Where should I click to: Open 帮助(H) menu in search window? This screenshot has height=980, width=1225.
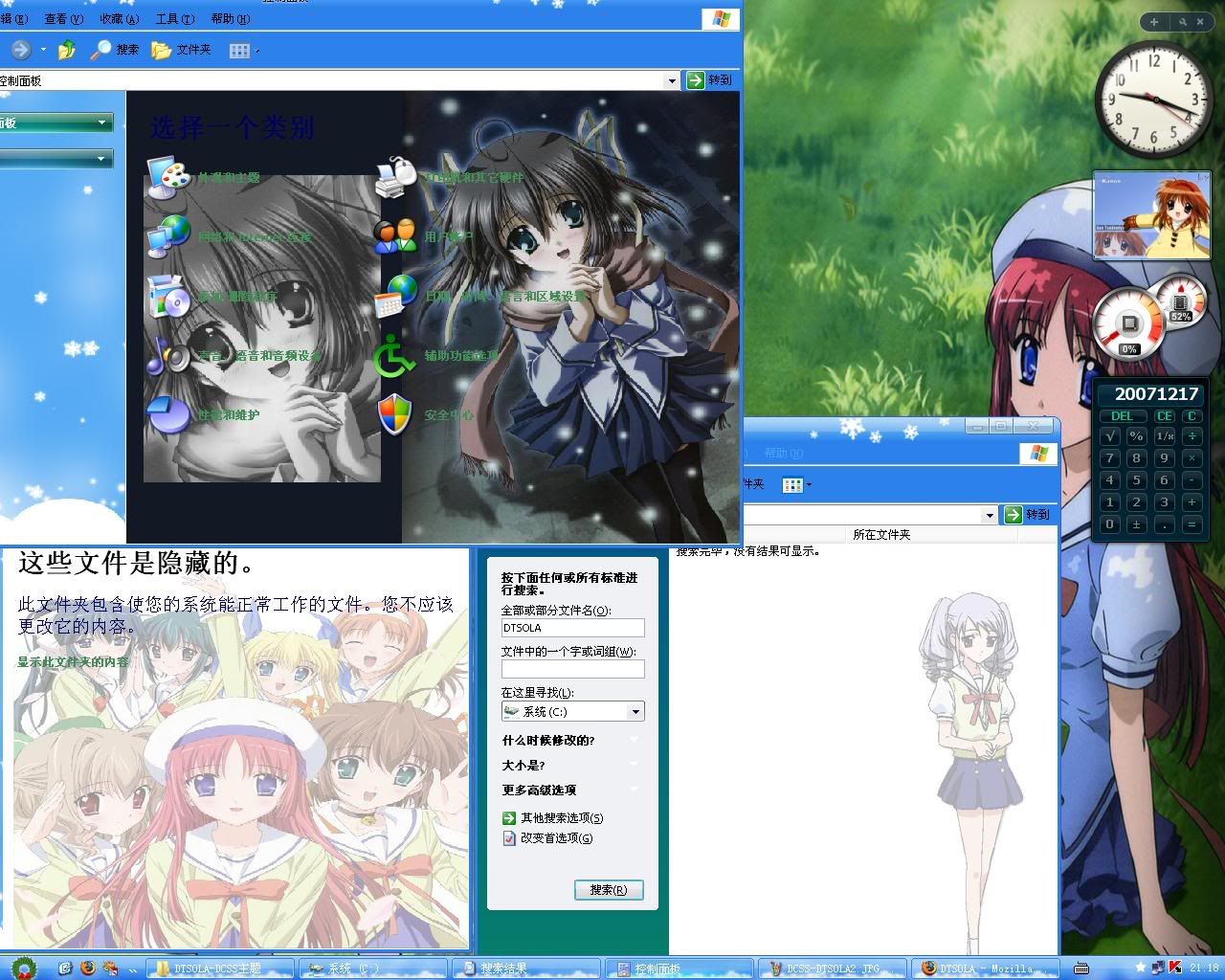pyautogui.click(x=784, y=453)
